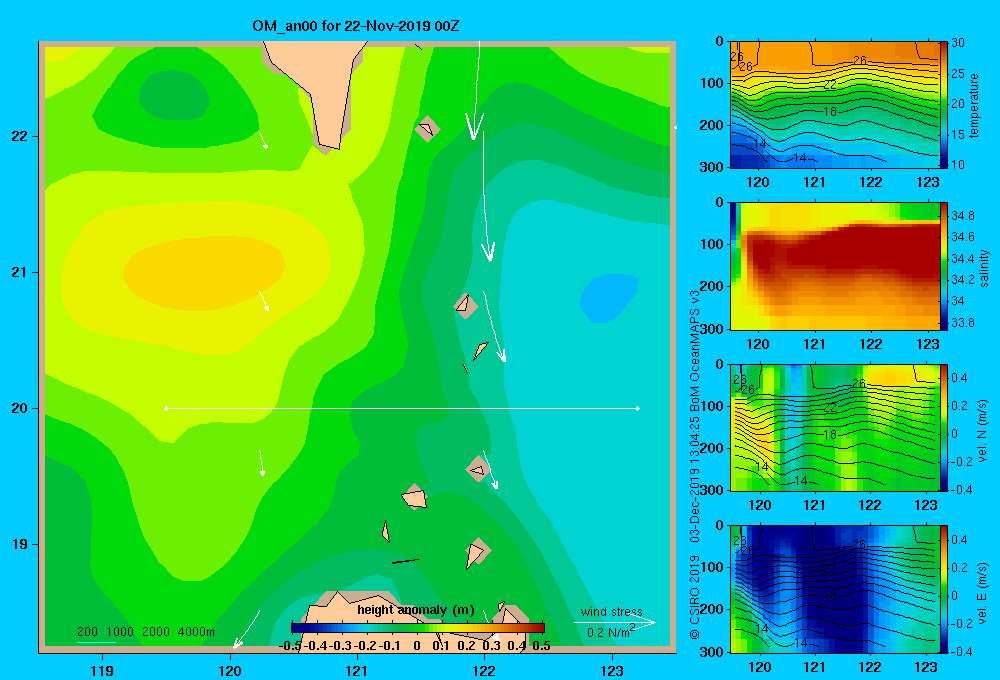
Task: Click the '1000' depth contour legend entry
Action: pos(120,632)
